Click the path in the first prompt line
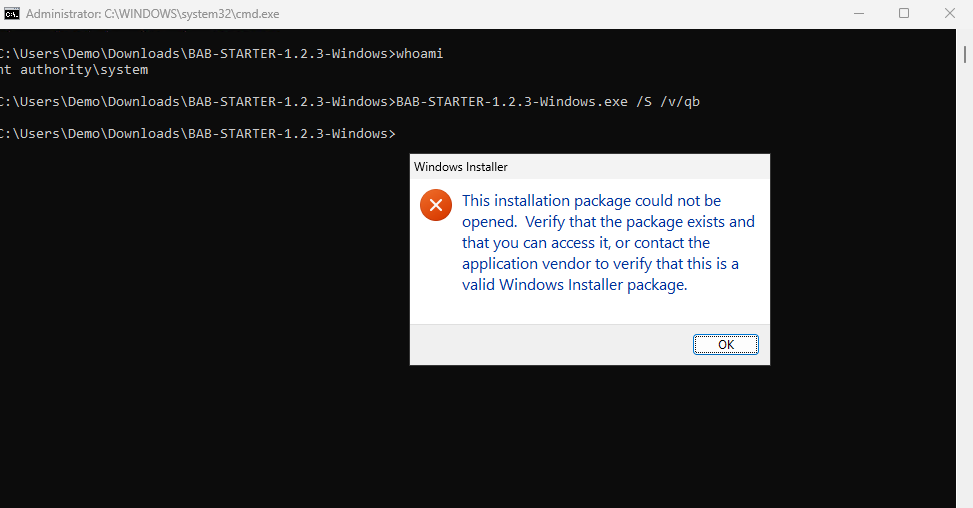The width and height of the screenshot is (973, 508). tap(195, 53)
